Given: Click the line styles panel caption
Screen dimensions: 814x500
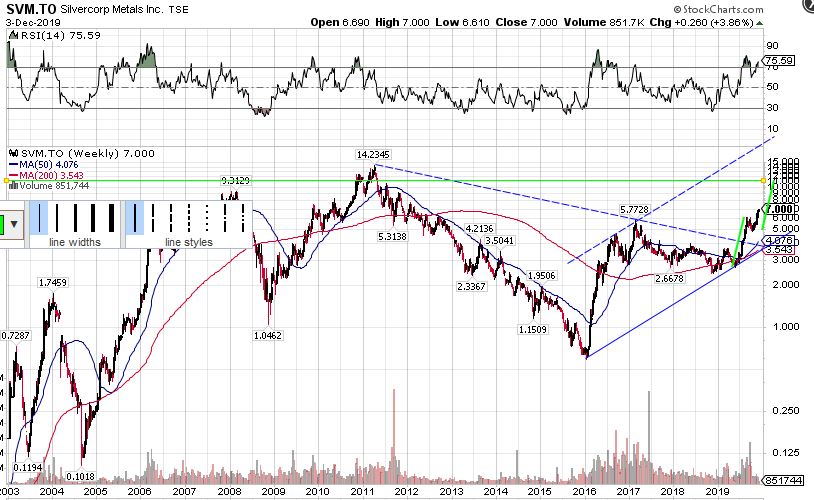Looking at the screenshot, I should (x=188, y=242).
